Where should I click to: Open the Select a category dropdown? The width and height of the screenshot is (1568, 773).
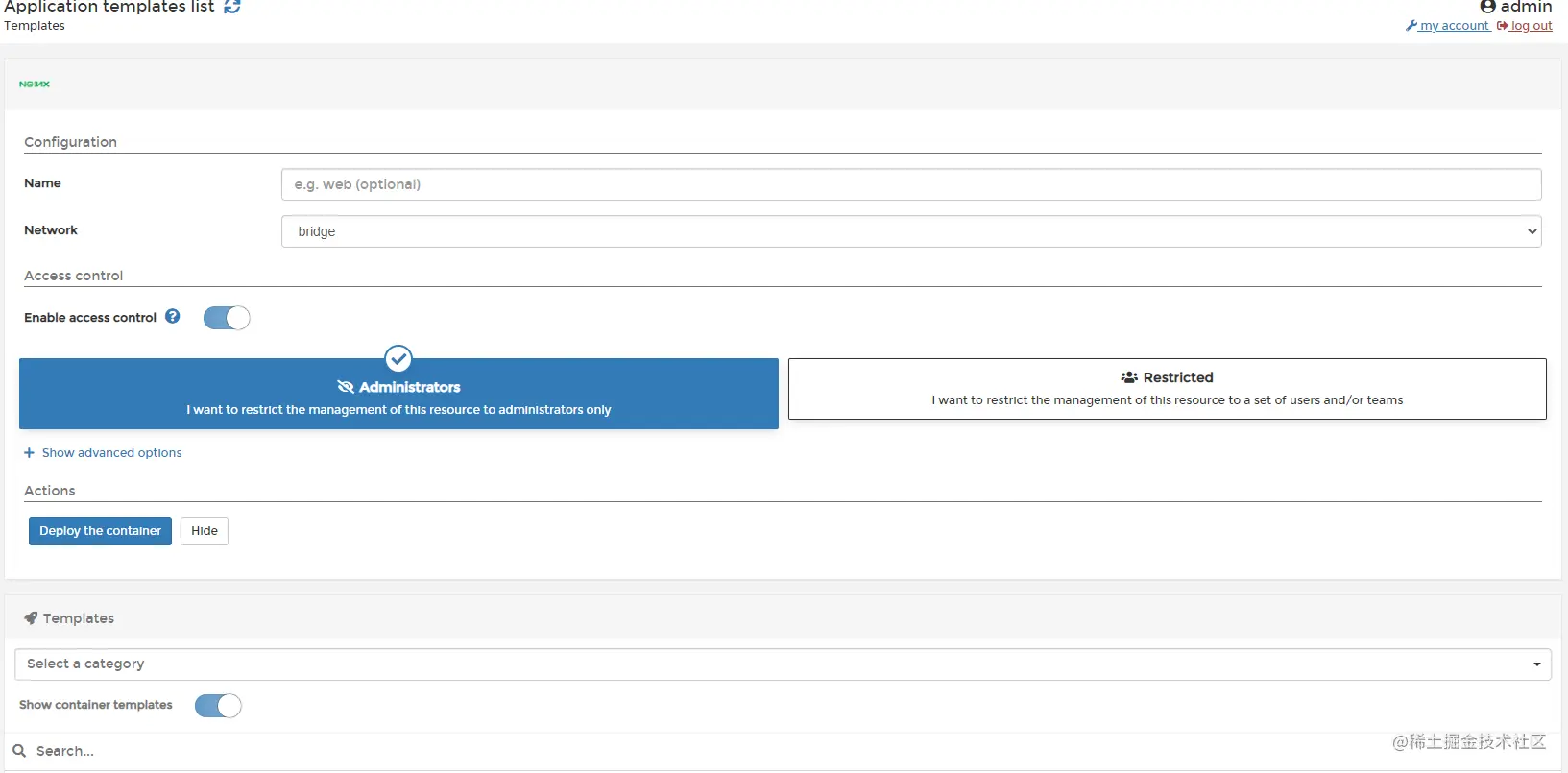point(783,664)
